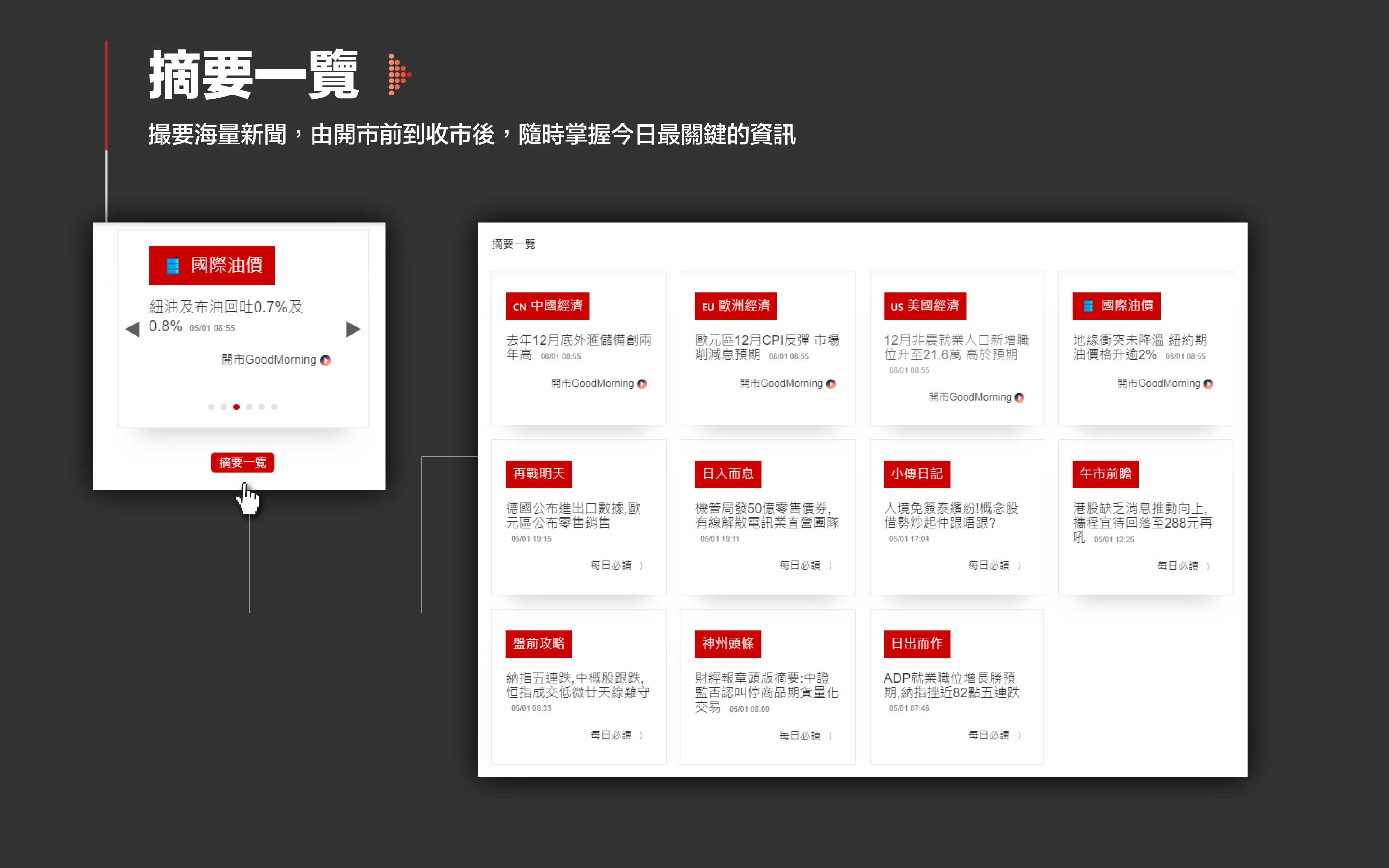Click the left carousel arrow
The height and width of the screenshot is (868, 1389).
pos(133,329)
